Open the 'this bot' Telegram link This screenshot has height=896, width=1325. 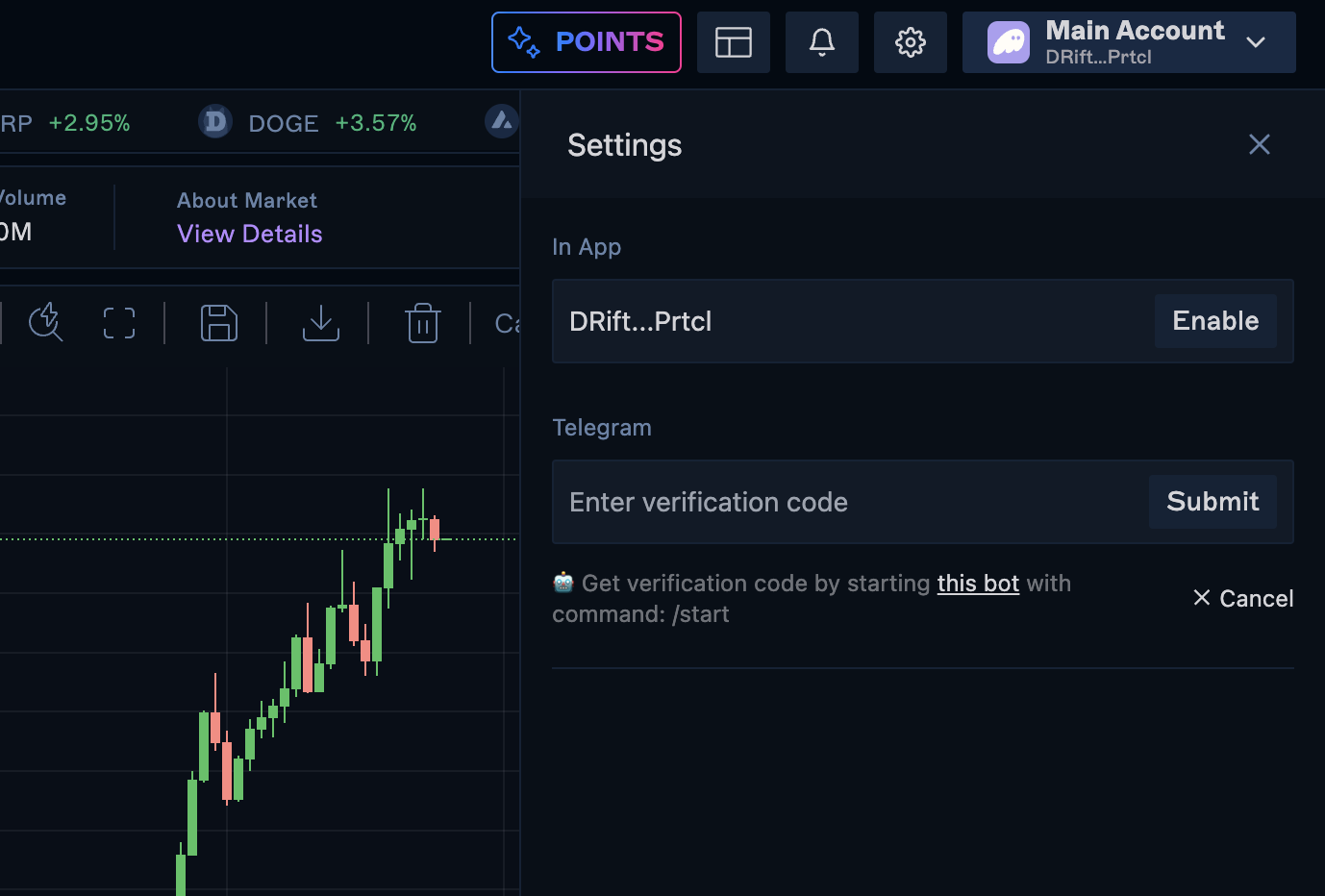(978, 584)
